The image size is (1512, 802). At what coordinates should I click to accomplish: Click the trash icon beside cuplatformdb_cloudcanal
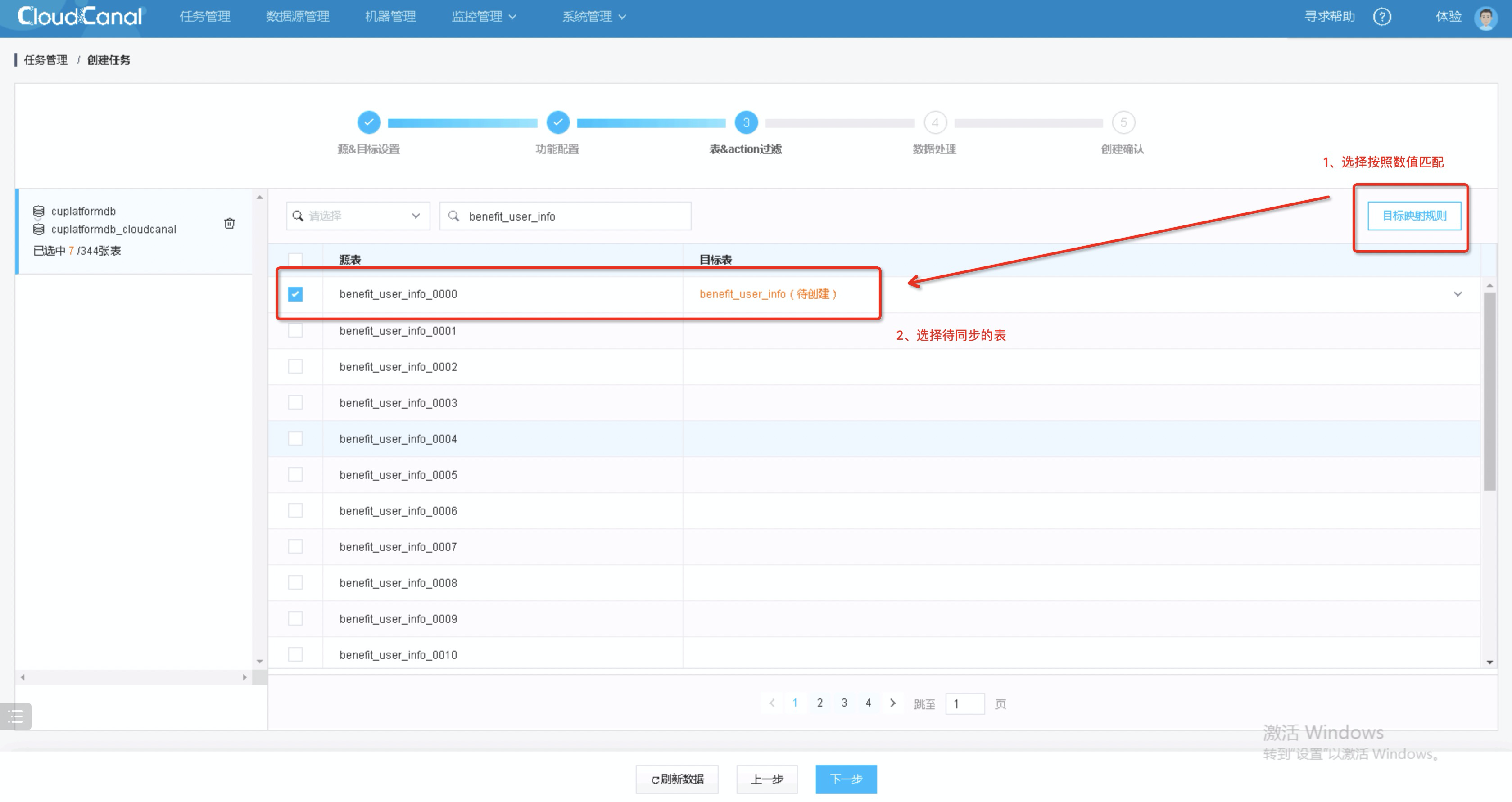coord(230,223)
